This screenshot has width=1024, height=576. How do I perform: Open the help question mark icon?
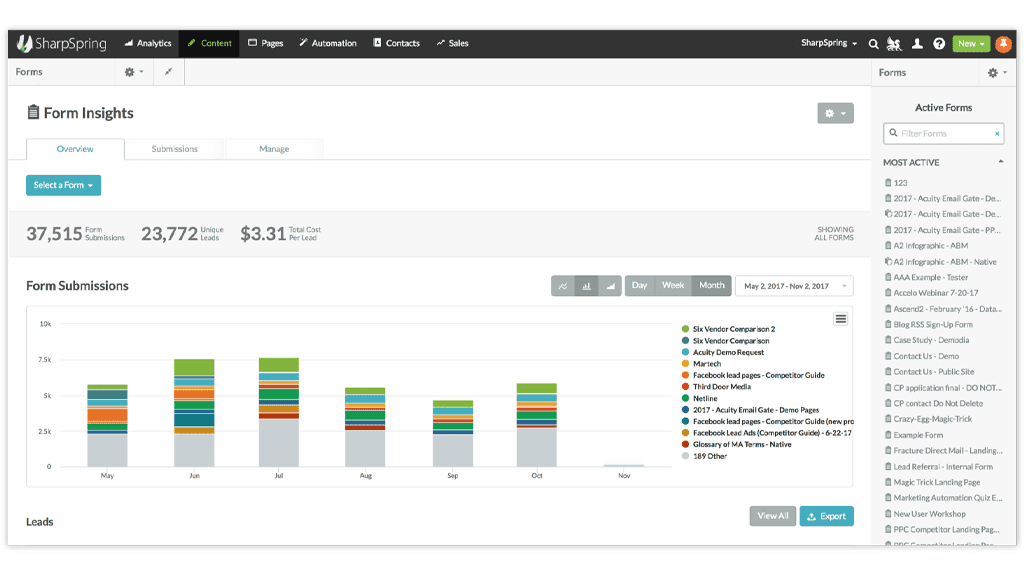[939, 44]
